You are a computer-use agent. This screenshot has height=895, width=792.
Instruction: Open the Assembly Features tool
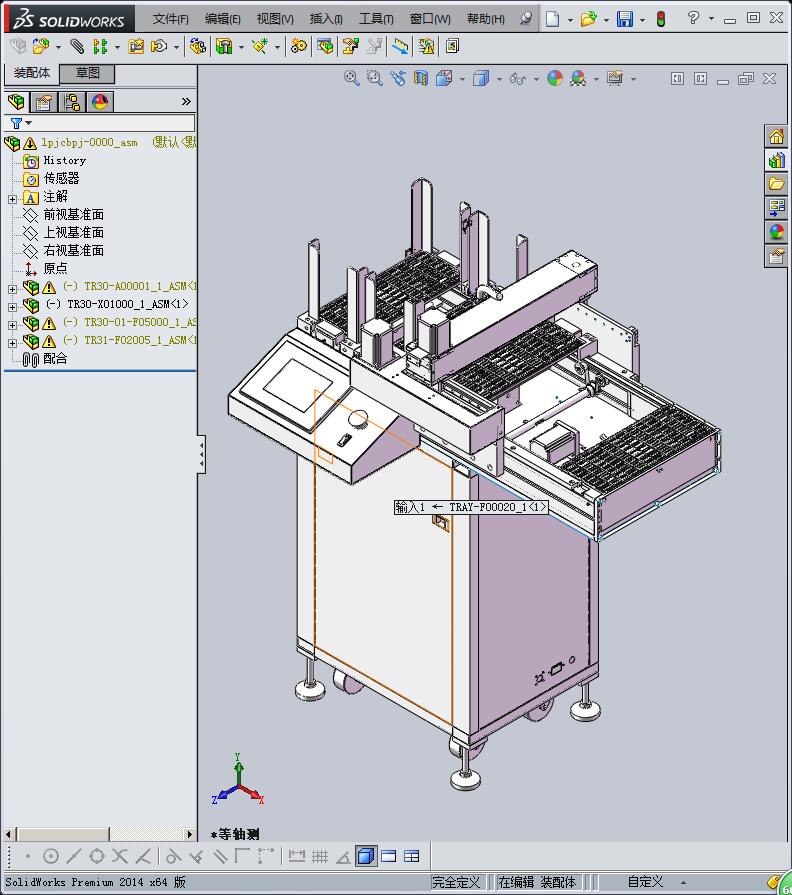(224, 46)
